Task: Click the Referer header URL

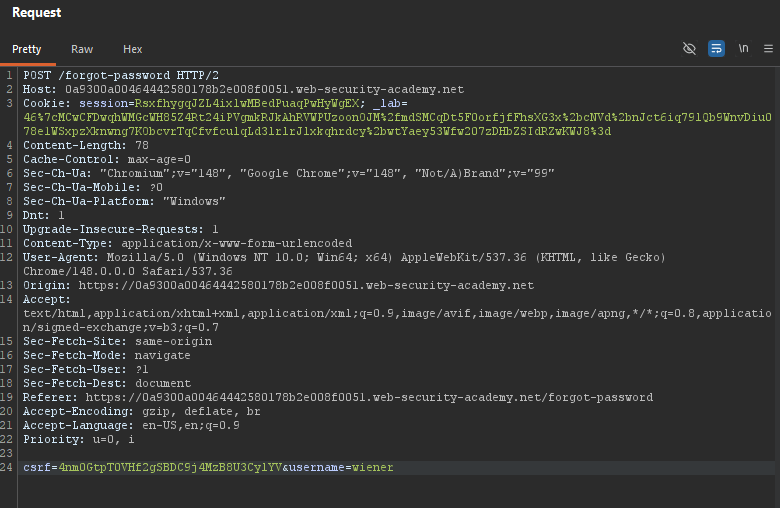Action: click(369, 398)
